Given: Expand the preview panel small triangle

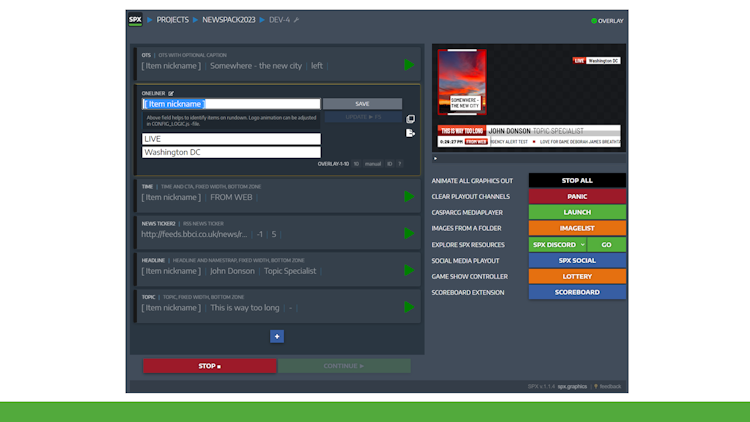Looking at the screenshot, I should pos(435,158).
